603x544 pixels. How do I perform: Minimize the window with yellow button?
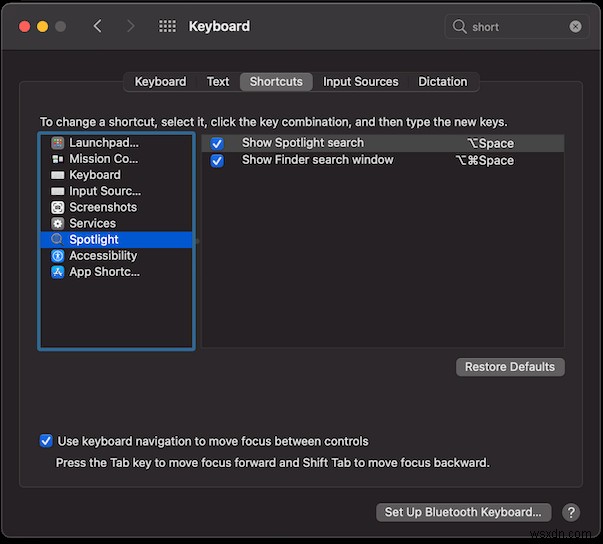[x=42, y=27]
